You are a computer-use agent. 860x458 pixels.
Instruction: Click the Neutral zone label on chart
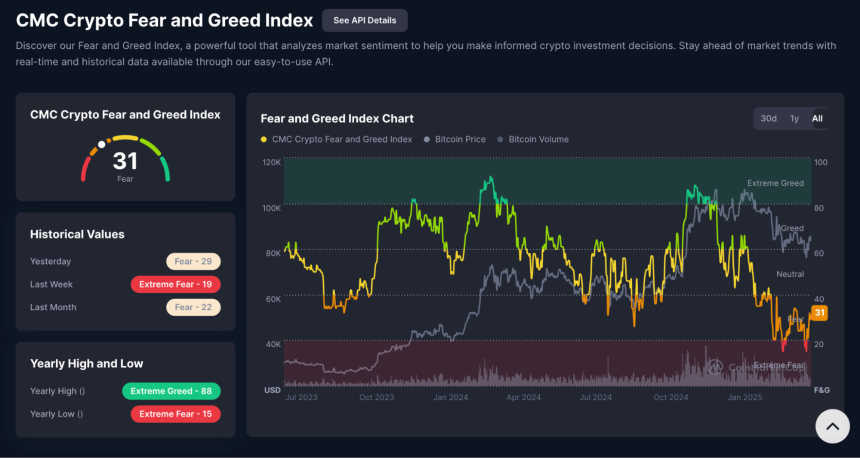790,274
